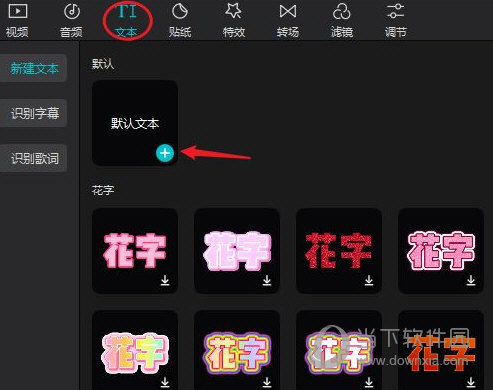Image resolution: width=493 pixels, height=390 pixels.
Task: Select 新建文本 in the sidebar
Action: coord(33,68)
